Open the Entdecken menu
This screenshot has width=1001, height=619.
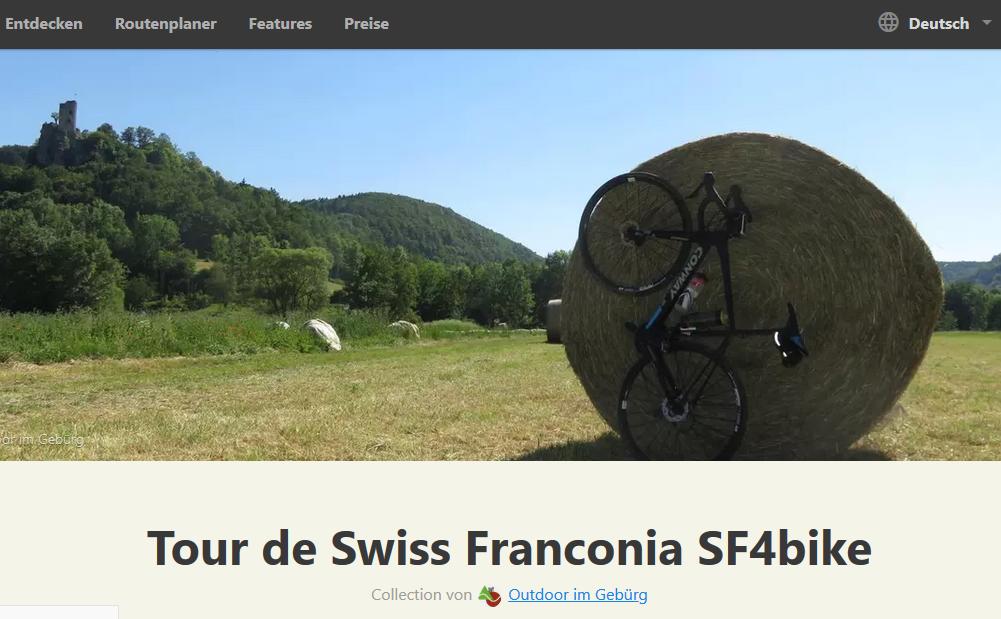[43, 24]
